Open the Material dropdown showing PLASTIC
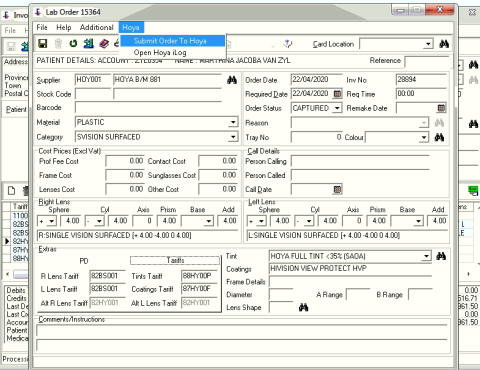This screenshot has height=370, width=480. [233, 122]
